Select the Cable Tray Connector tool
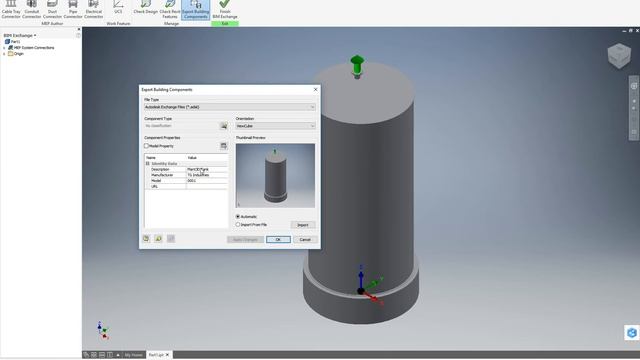The height and width of the screenshot is (360, 640). click(x=11, y=9)
